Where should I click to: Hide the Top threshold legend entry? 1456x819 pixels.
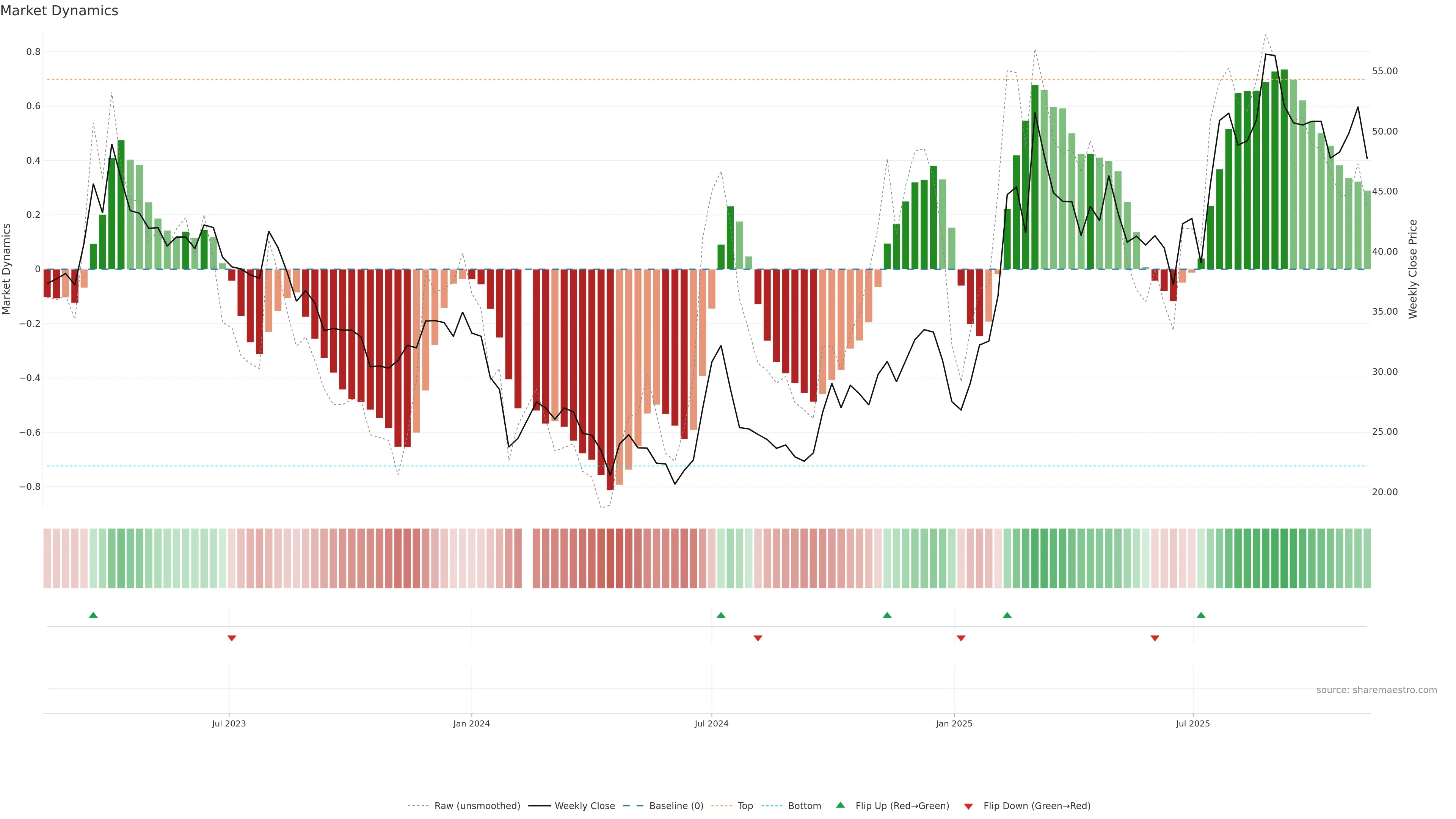(745, 805)
